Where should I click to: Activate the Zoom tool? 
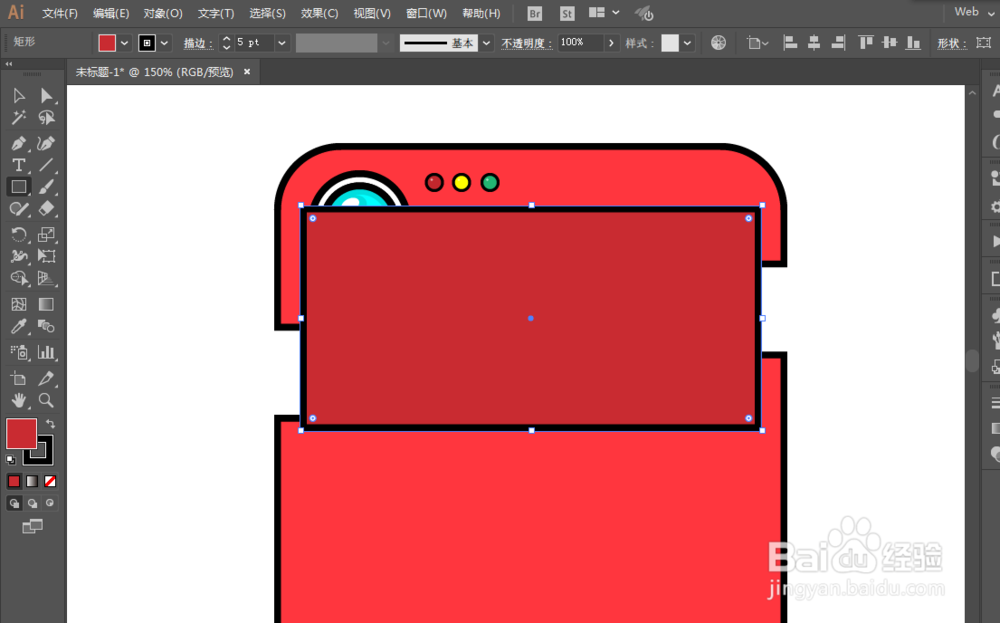coord(46,400)
